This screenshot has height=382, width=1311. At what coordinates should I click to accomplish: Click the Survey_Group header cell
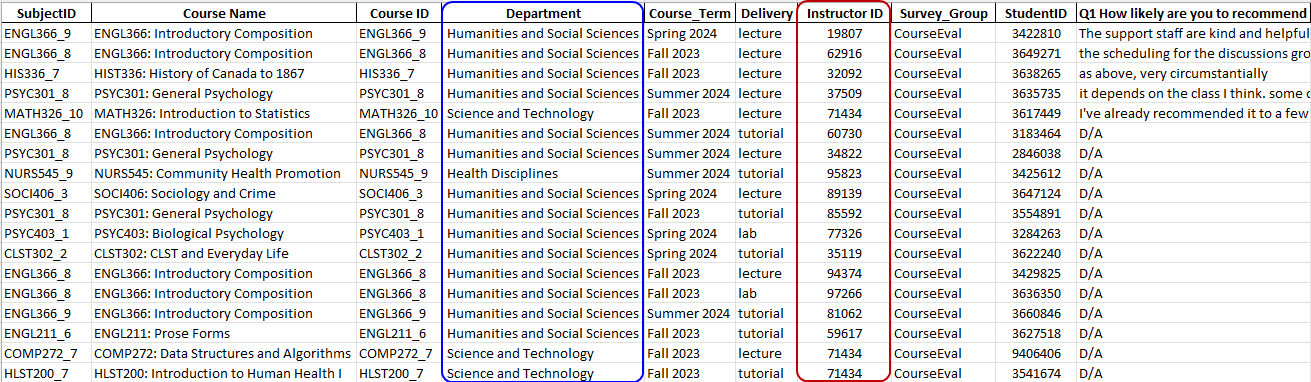click(942, 13)
